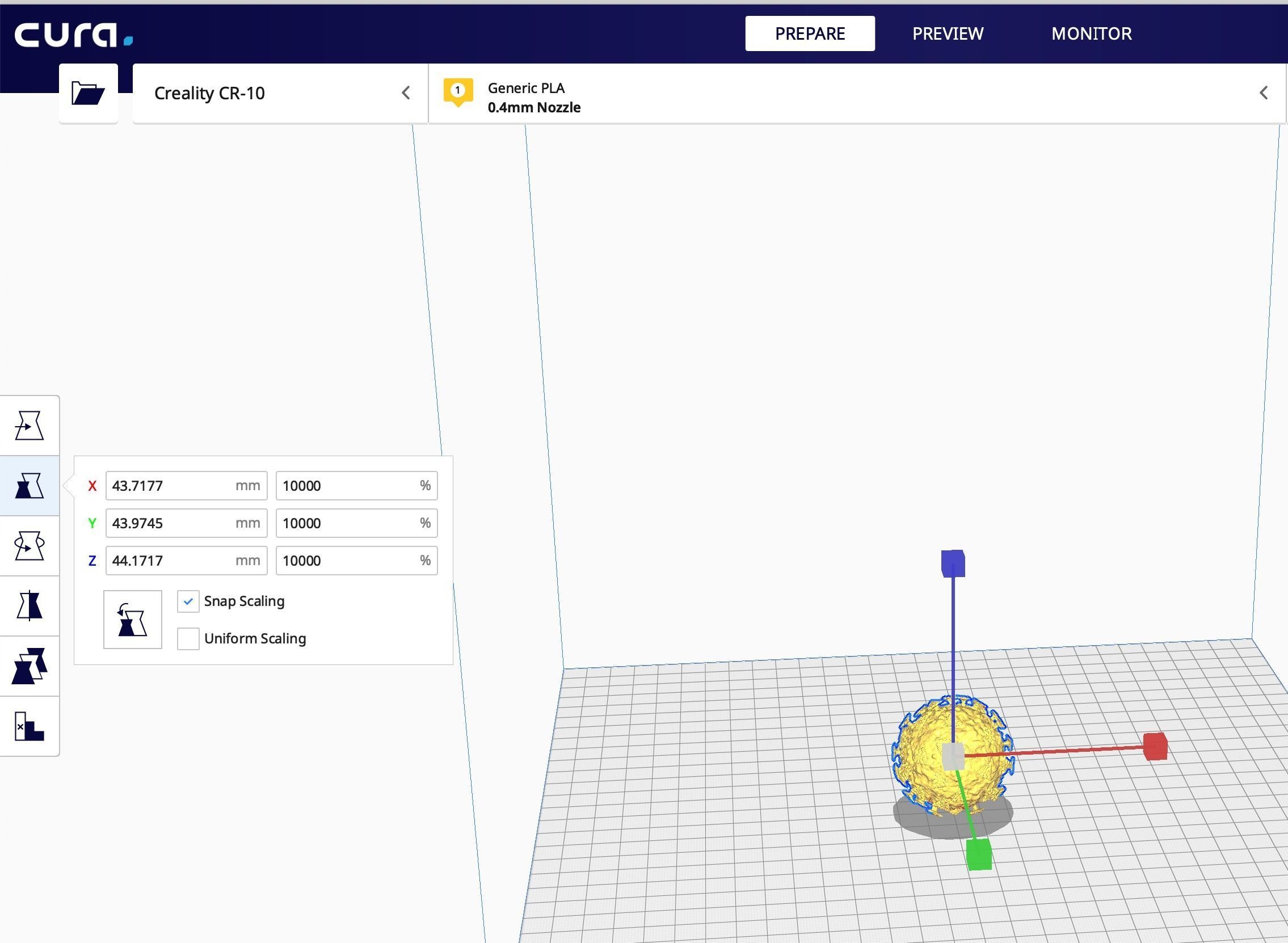Expand the Generic PLA material panel chevron
The image size is (1288, 943).
click(x=1264, y=93)
